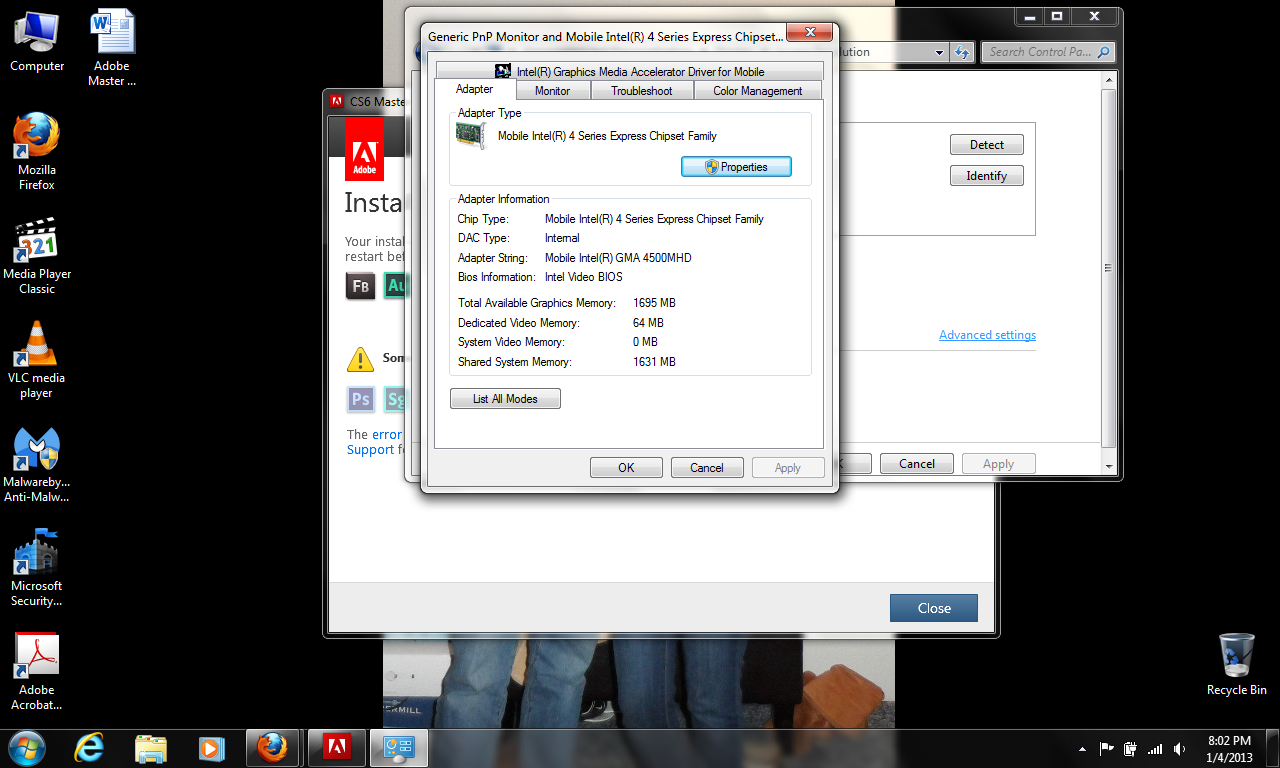Image resolution: width=1280 pixels, height=768 pixels.
Task: Open the Computer desktop icon
Action: [36, 41]
